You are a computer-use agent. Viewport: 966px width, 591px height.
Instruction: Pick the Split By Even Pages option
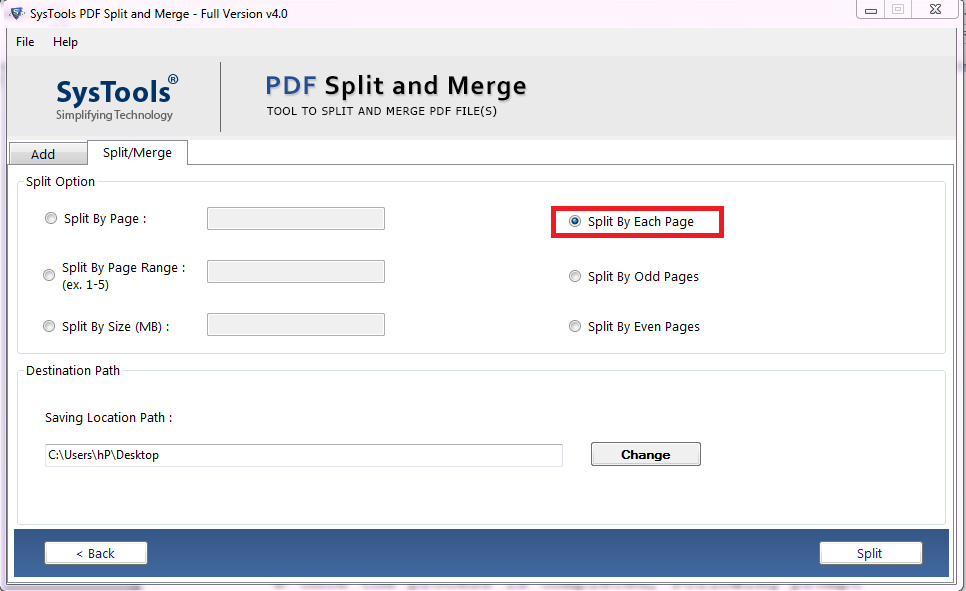click(x=575, y=327)
